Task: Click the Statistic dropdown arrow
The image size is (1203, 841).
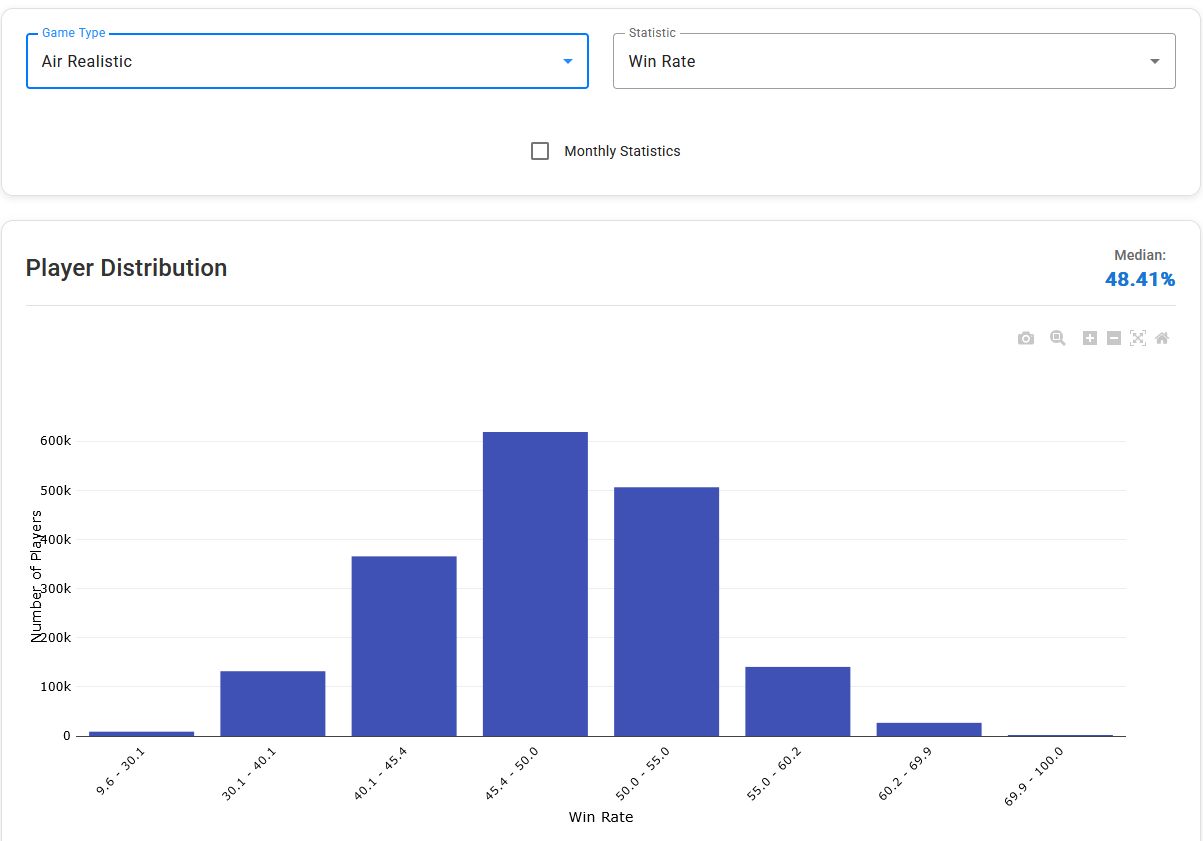Action: (x=1155, y=61)
